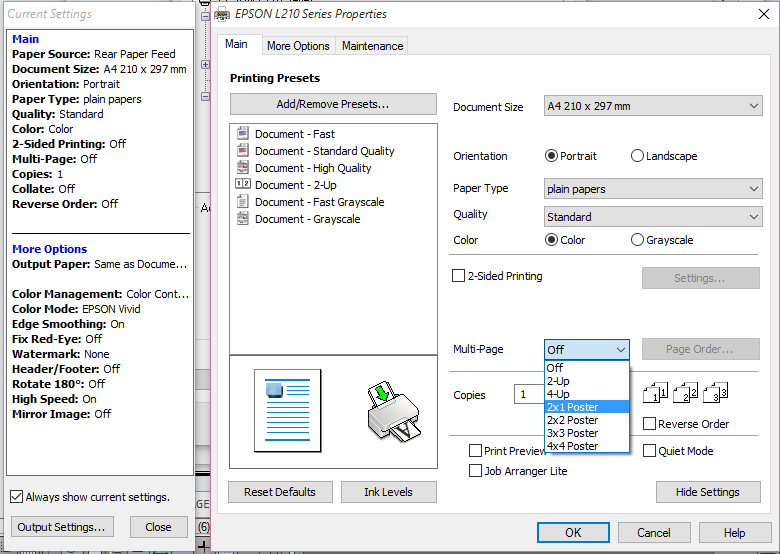Click the Document - 2-Up preset icon
This screenshot has width=780, height=554.
(243, 184)
